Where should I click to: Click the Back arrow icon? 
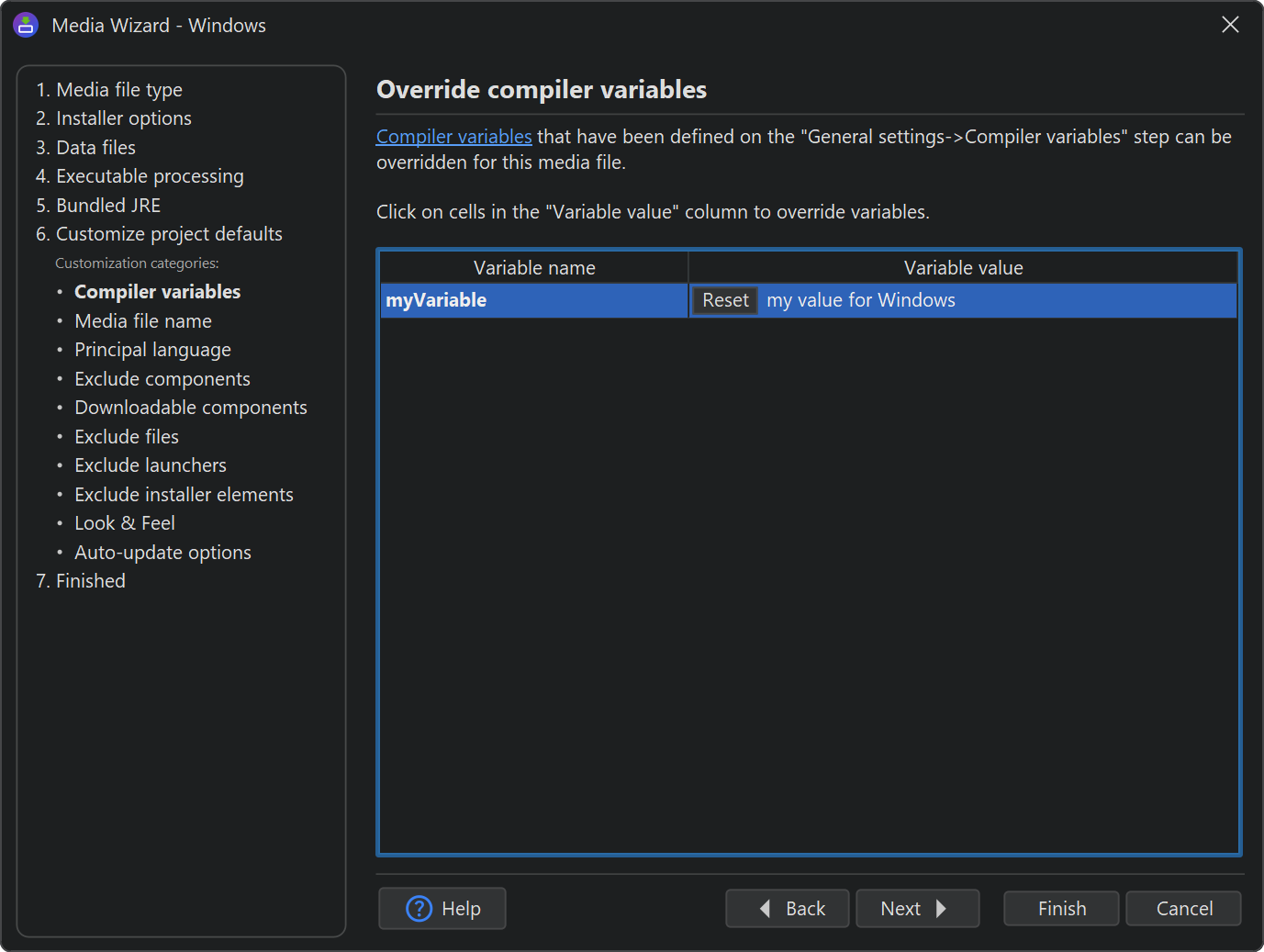coord(765,909)
